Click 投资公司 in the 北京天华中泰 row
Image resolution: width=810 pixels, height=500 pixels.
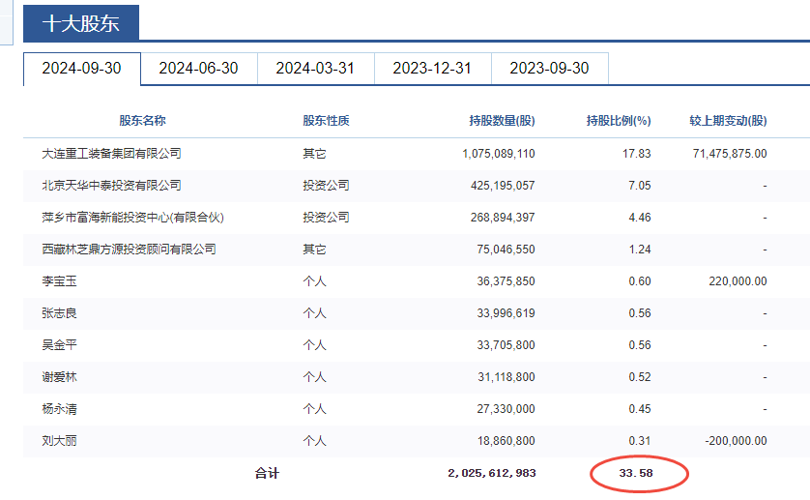coord(326,185)
